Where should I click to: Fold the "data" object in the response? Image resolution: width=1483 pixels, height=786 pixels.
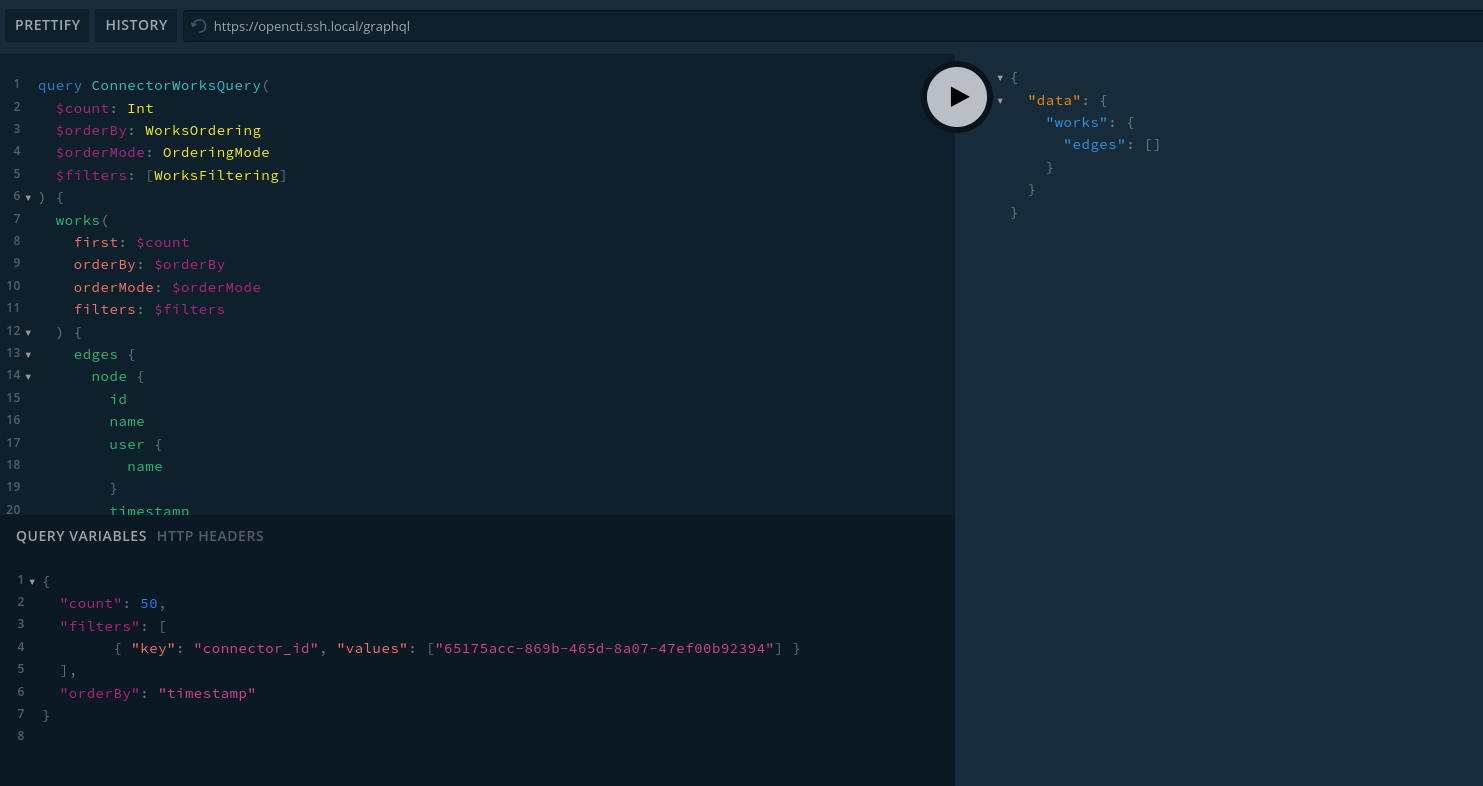coord(1000,101)
